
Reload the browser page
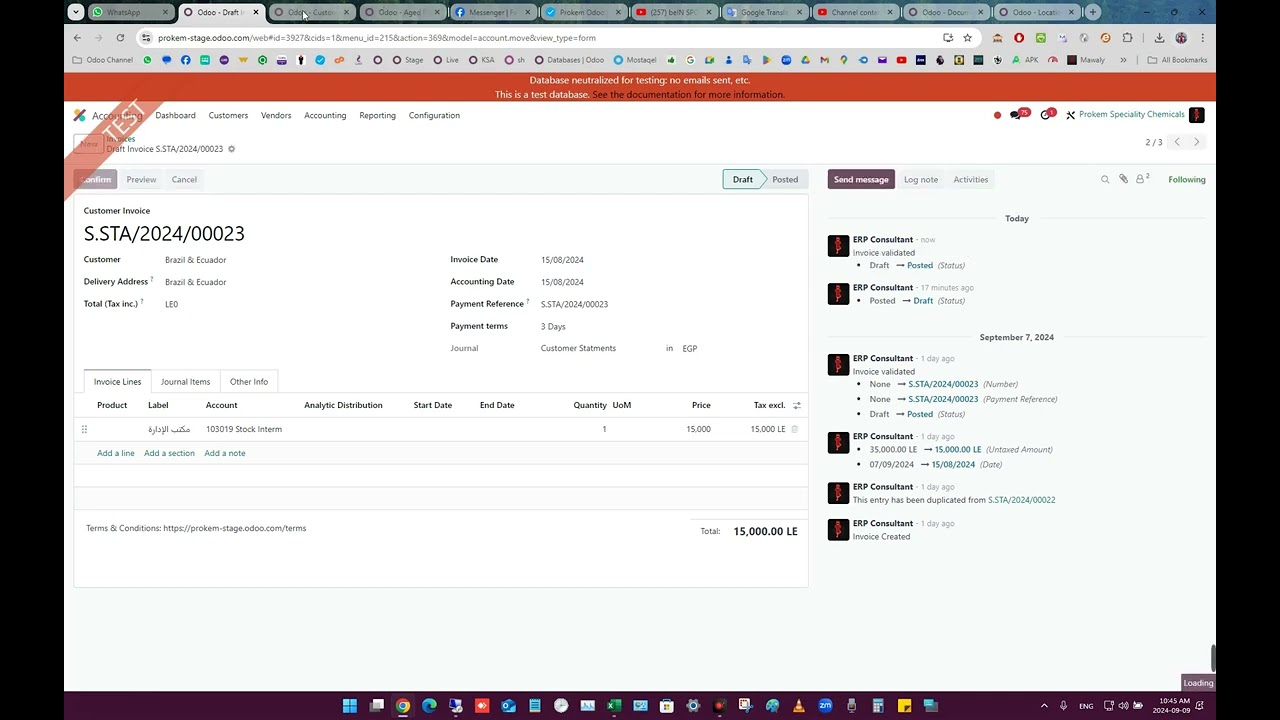pyautogui.click(x=120, y=38)
